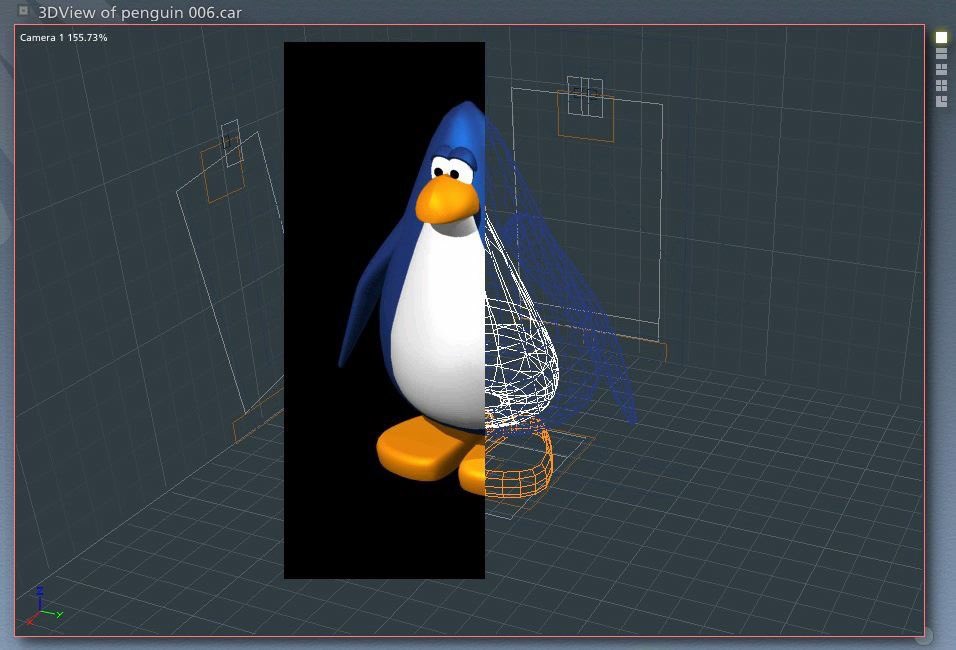Click the rendered penguin's eyes
This screenshot has width=956, height=650.
[x=452, y=170]
